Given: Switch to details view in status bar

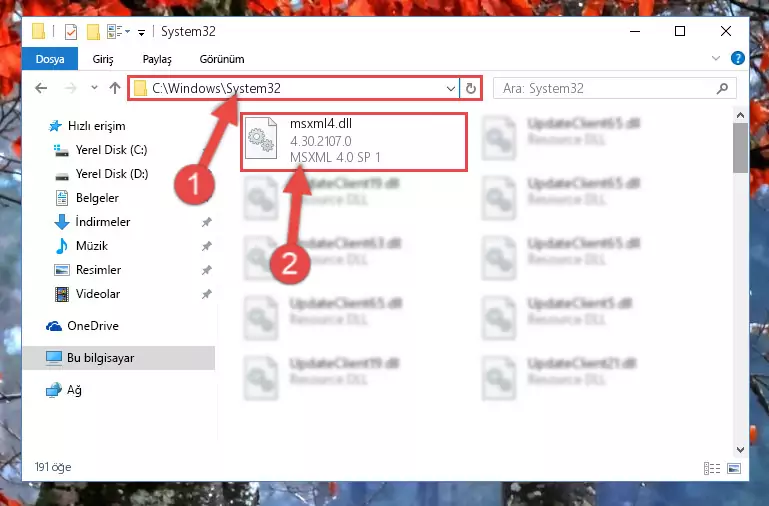Looking at the screenshot, I should tap(712, 468).
